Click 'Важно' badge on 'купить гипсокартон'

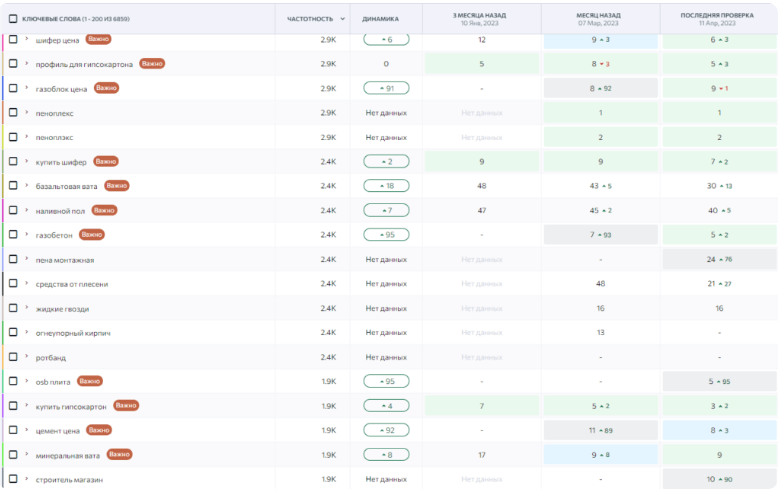pyautogui.click(x=126, y=406)
